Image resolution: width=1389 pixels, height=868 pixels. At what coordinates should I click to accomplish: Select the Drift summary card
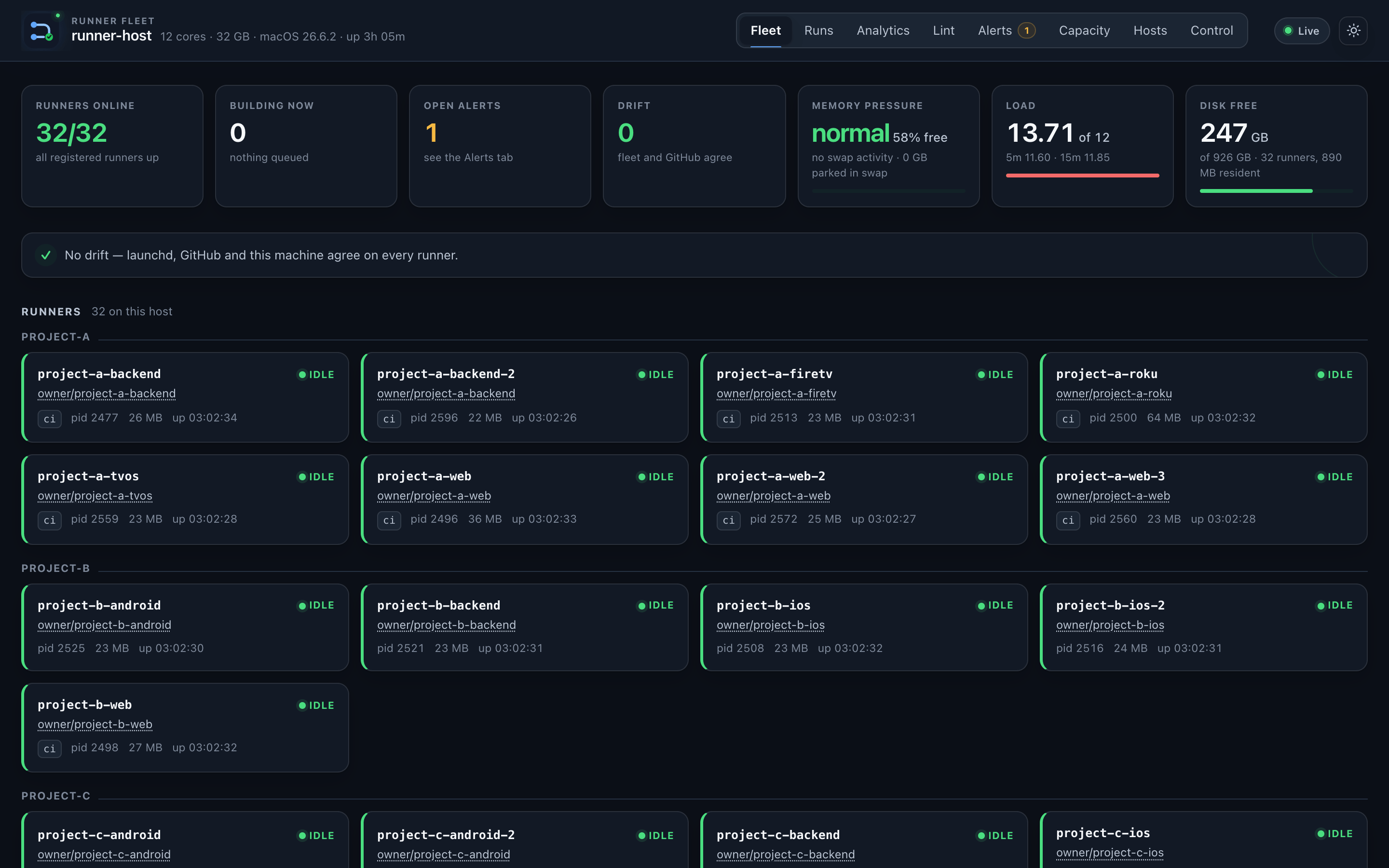pos(694,146)
